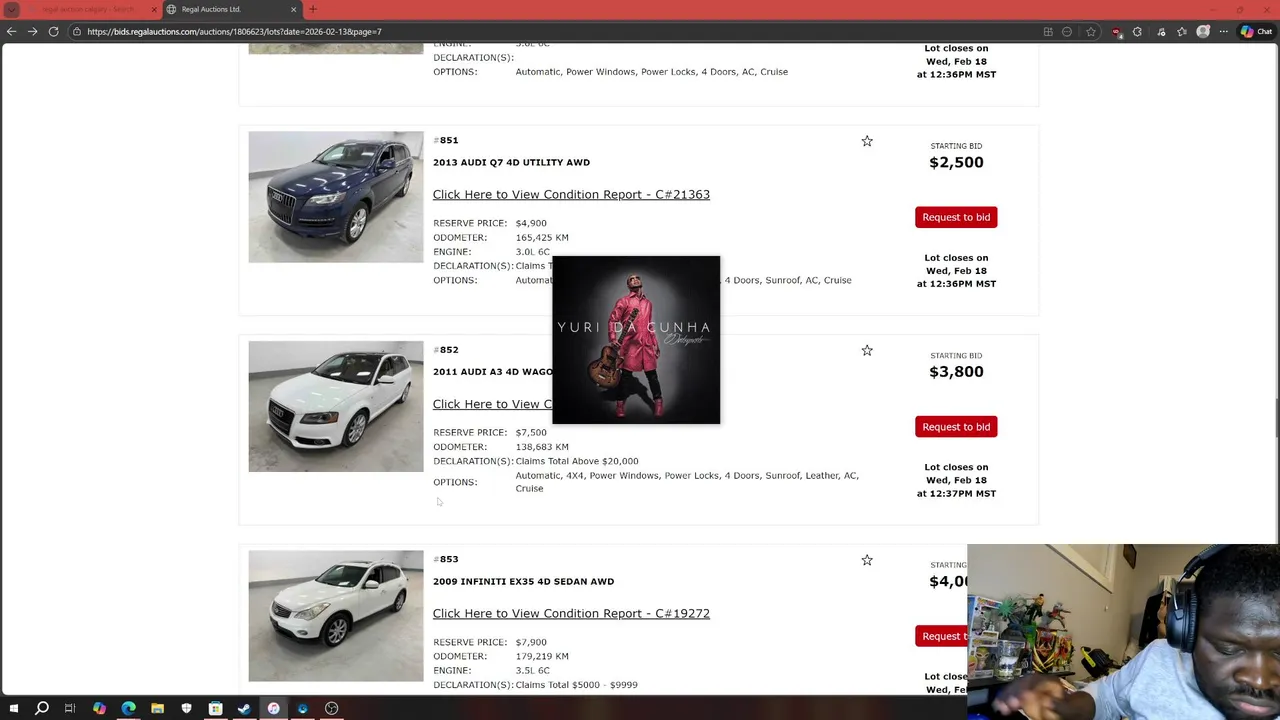Click the Yuri Da Cunha album art popup
This screenshot has width=1280, height=720.
point(636,340)
